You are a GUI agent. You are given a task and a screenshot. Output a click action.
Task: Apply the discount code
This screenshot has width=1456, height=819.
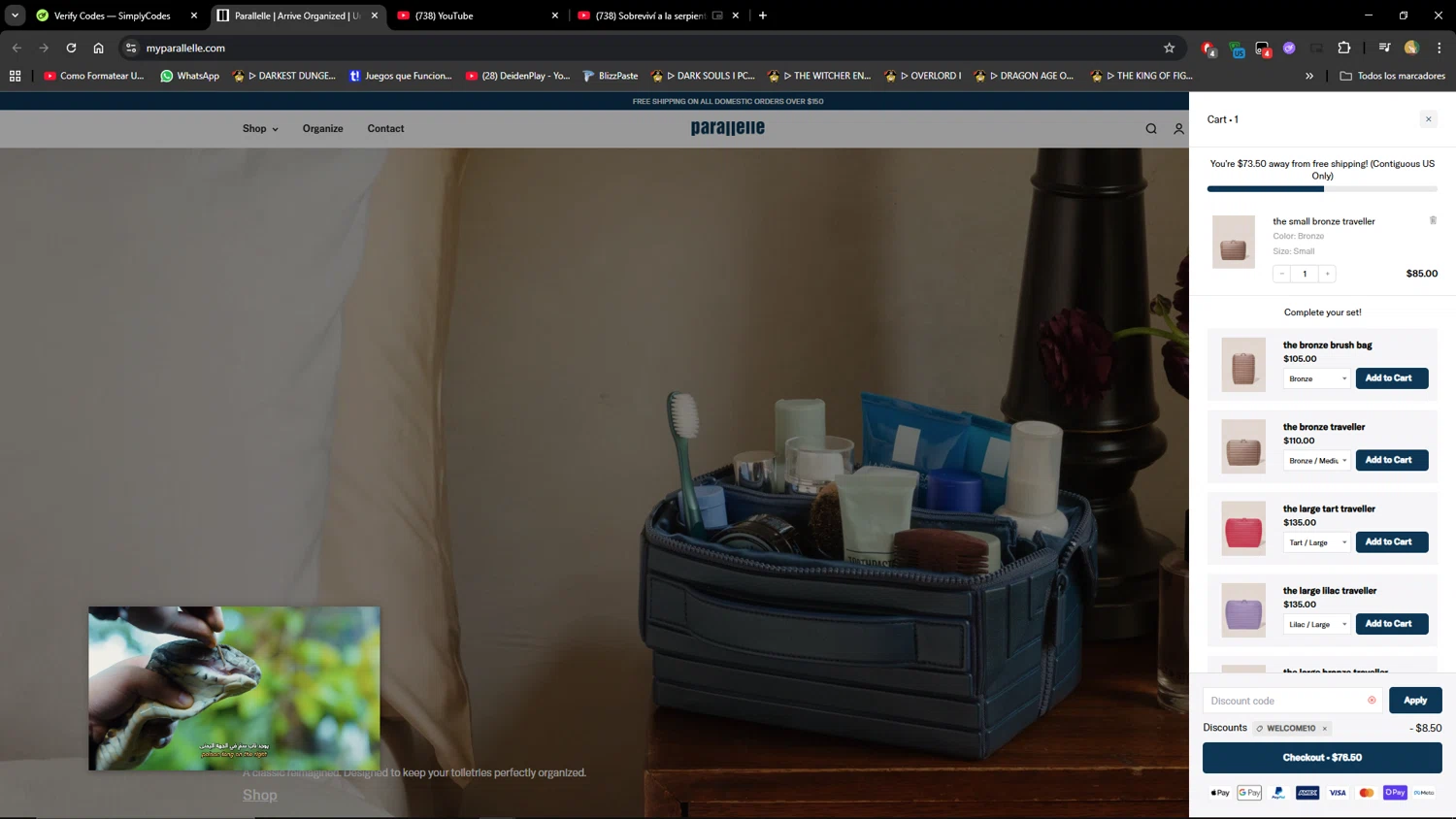click(x=1415, y=701)
